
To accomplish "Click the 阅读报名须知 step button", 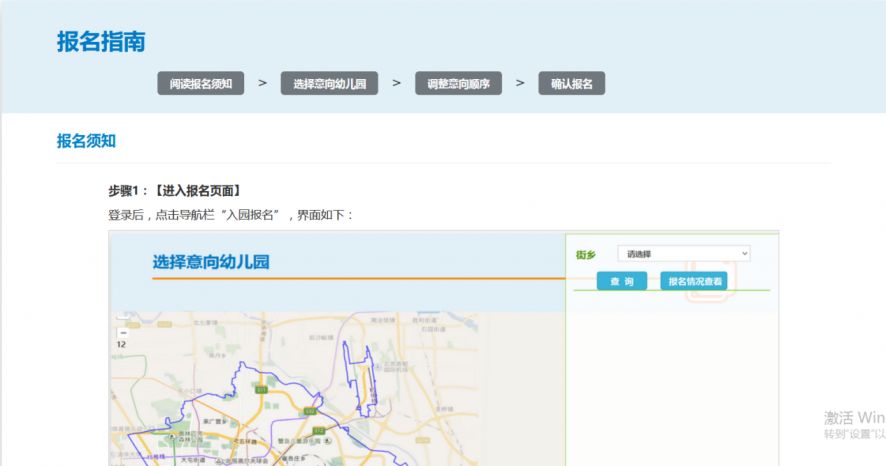I will coord(201,84).
